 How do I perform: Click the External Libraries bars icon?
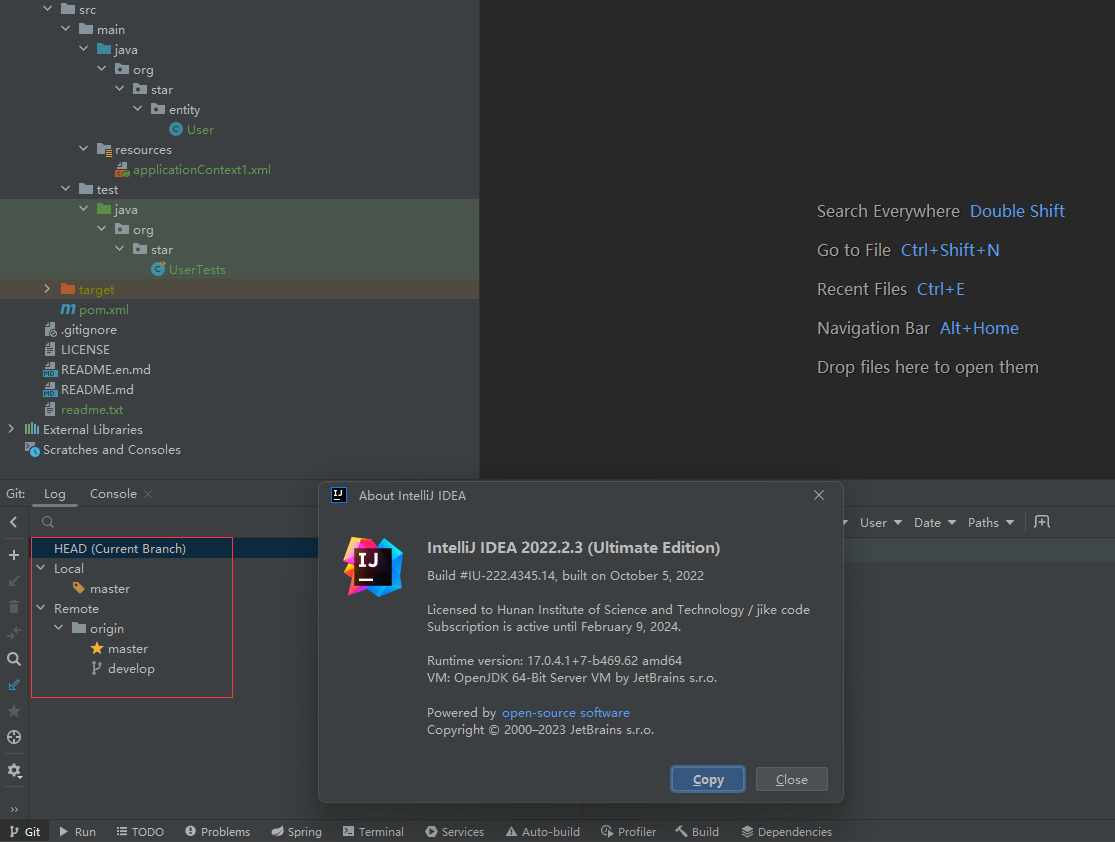pyautogui.click(x=32, y=429)
